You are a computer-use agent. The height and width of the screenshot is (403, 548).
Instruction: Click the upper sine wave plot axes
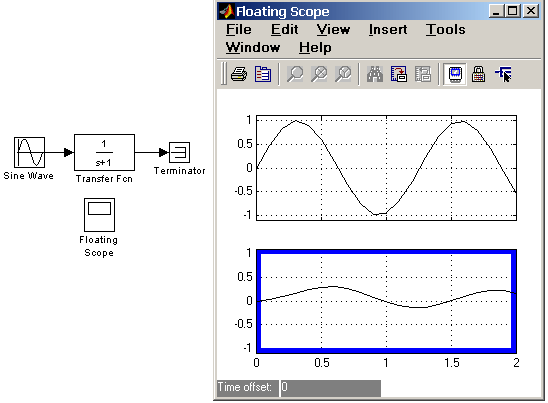tap(386, 168)
